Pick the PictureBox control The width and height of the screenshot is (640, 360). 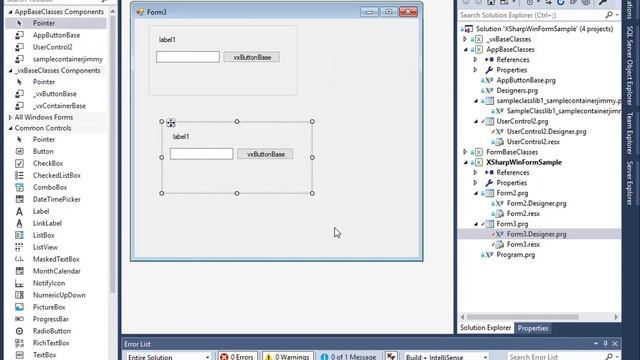(49, 307)
